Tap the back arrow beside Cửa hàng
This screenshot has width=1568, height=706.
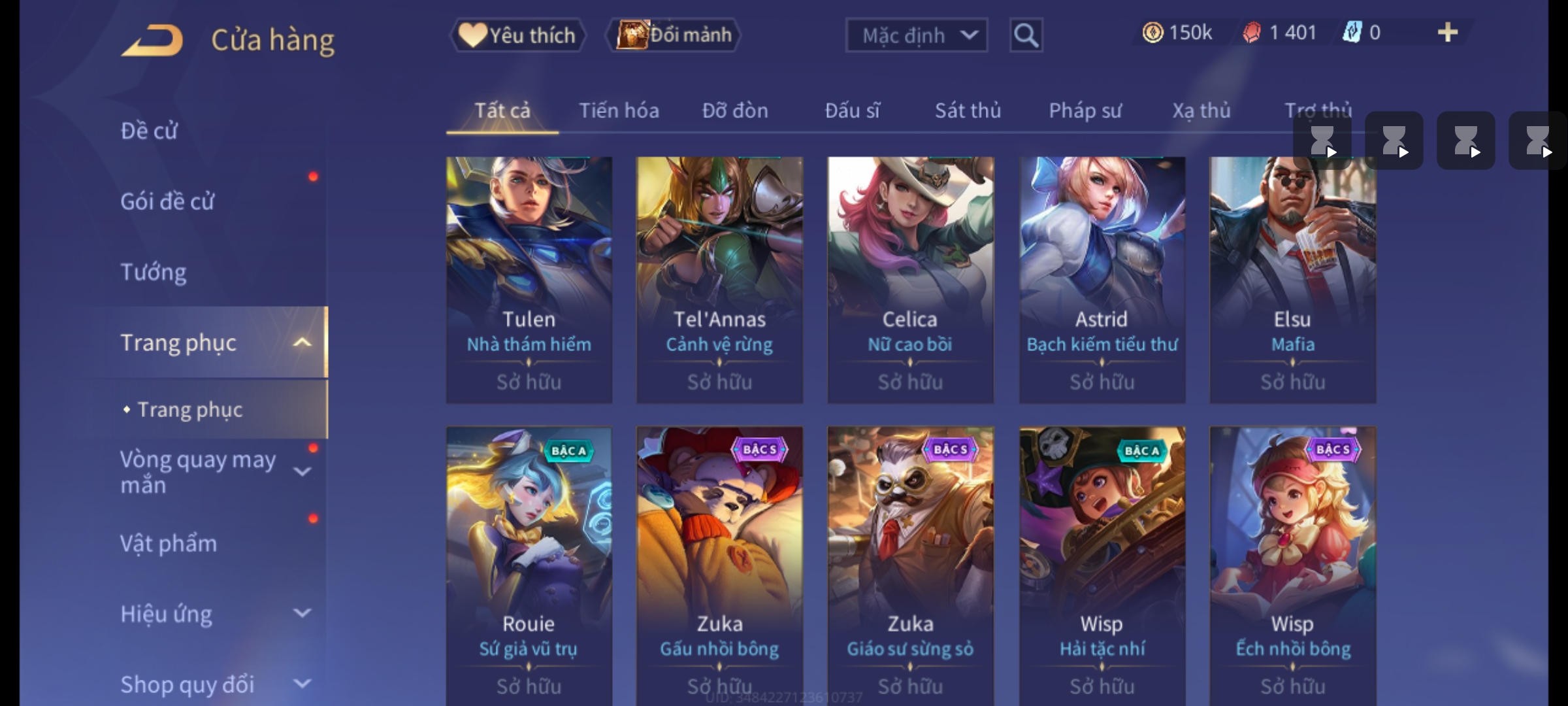152,41
